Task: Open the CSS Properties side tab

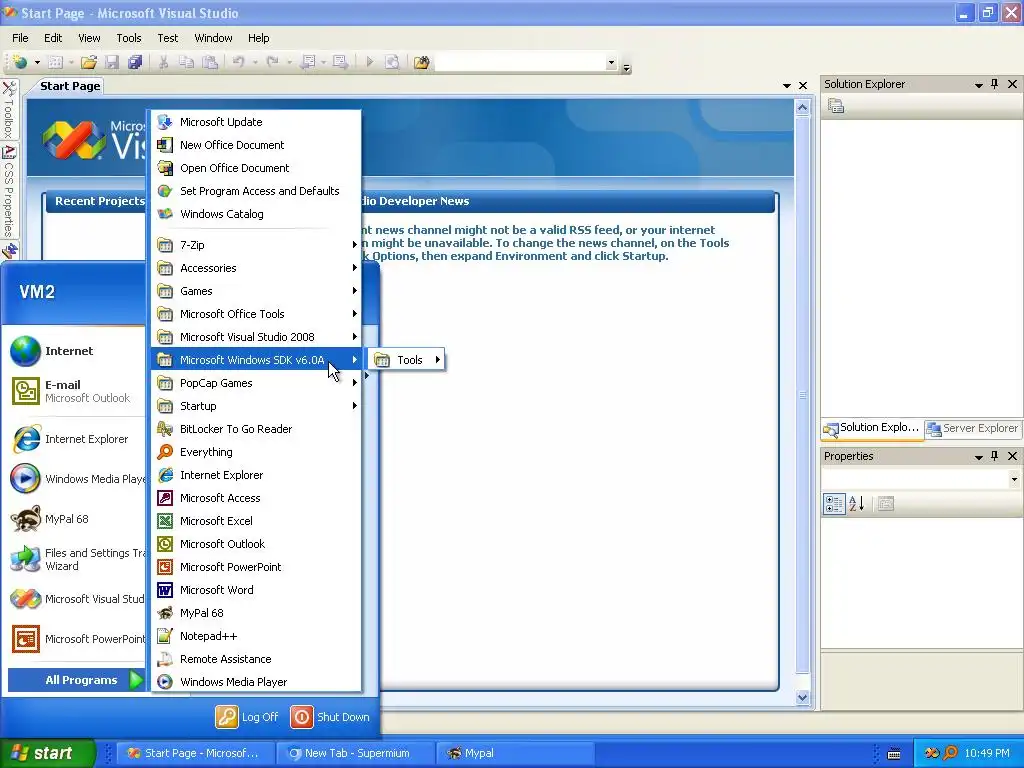Action: (x=9, y=191)
